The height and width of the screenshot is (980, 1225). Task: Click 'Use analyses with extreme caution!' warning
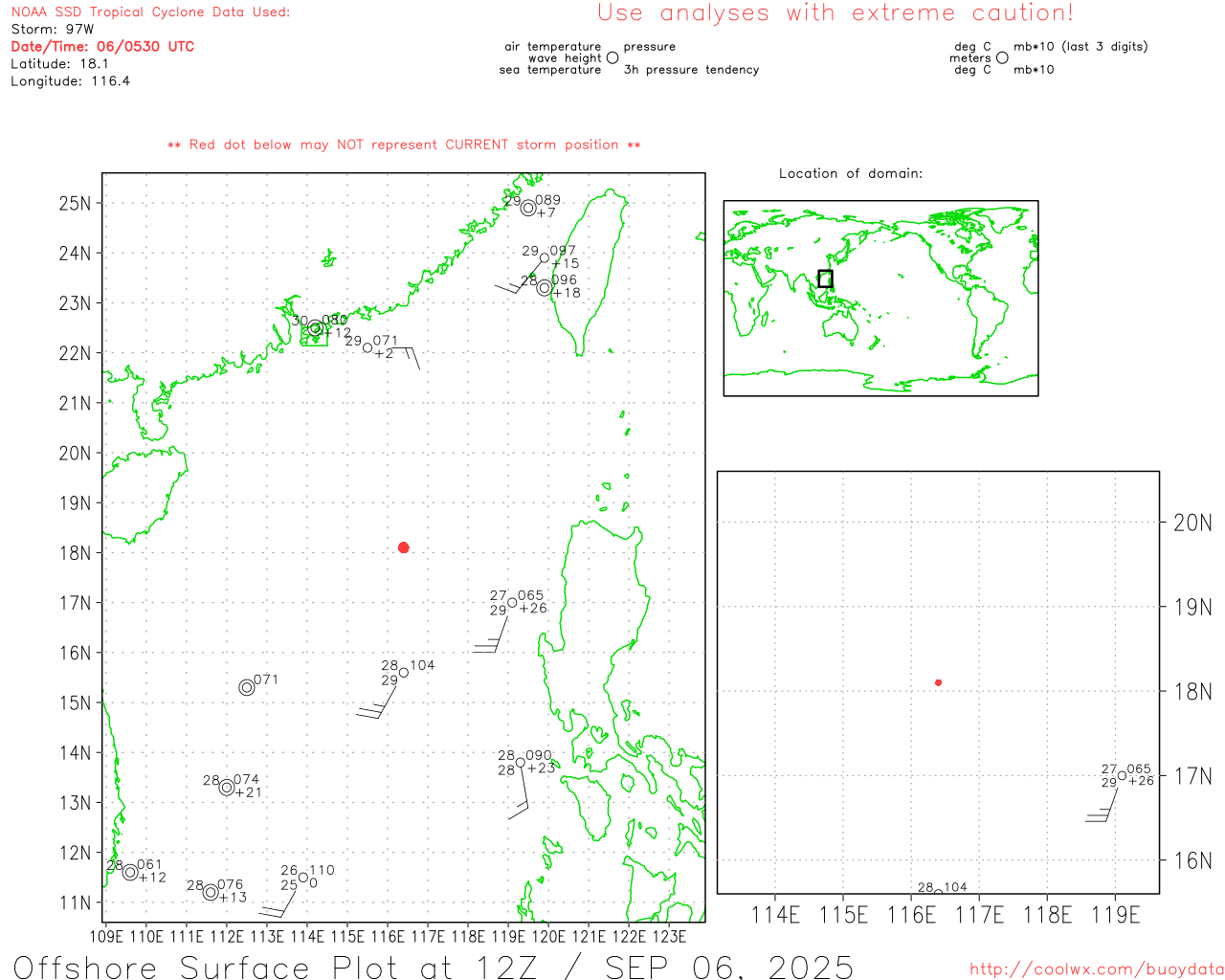835,12
